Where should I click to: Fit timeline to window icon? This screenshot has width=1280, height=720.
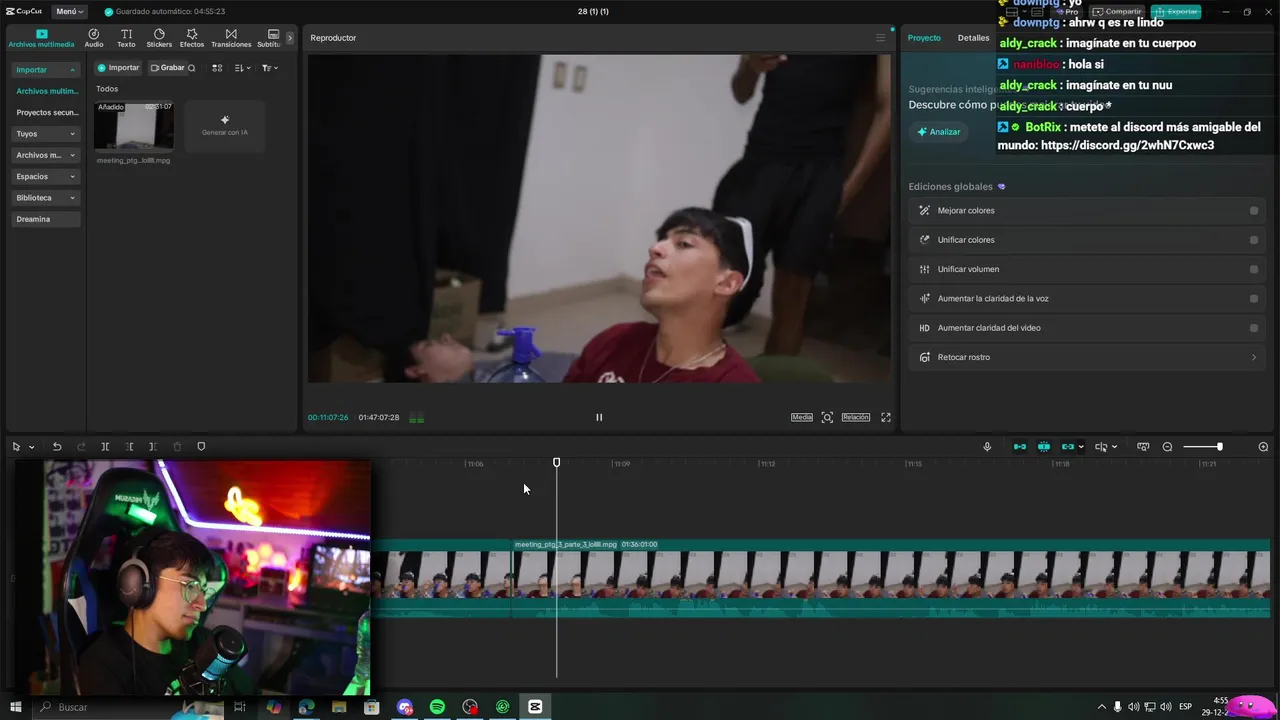tap(1143, 447)
